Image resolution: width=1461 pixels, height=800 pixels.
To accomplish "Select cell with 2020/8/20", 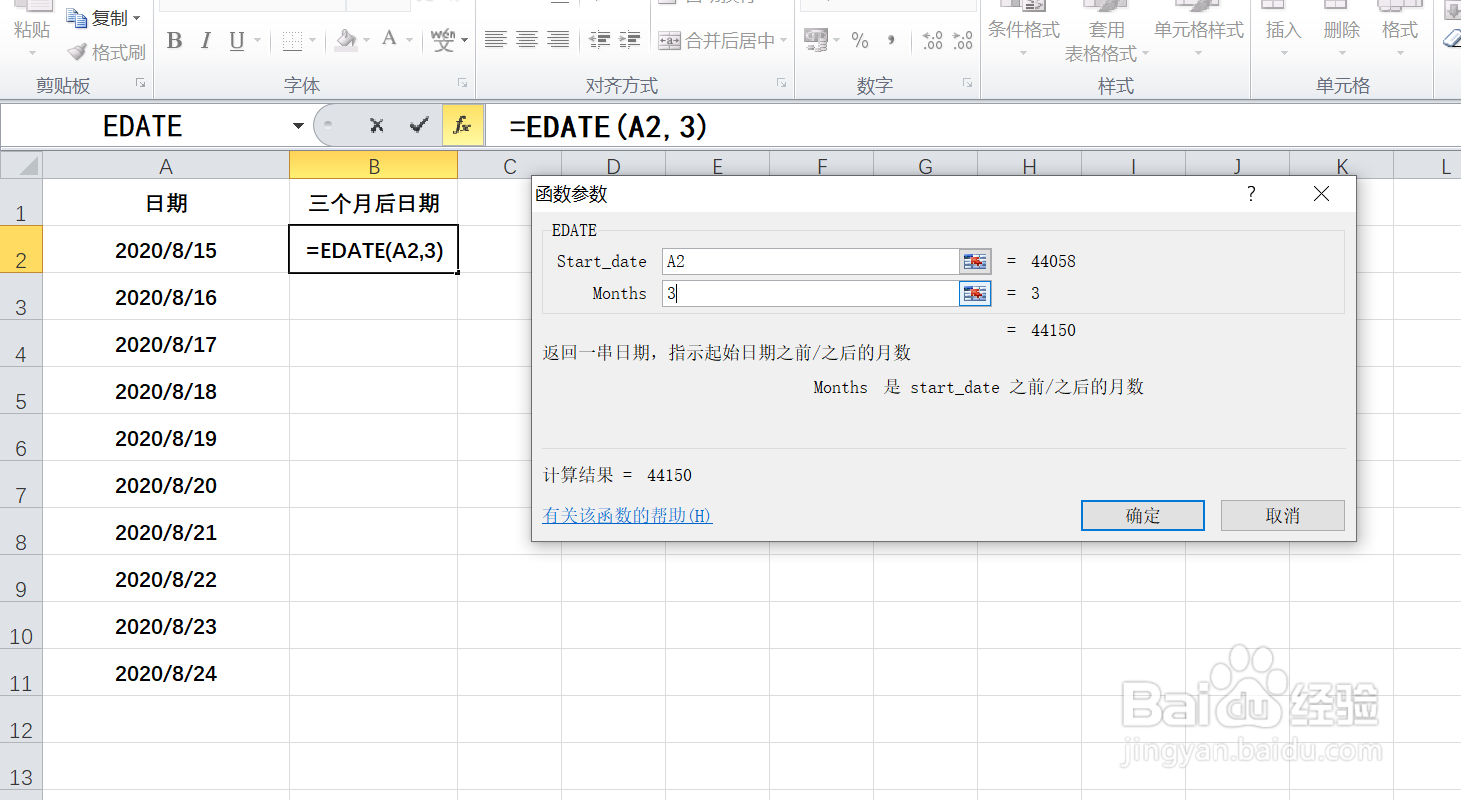I will click(x=166, y=485).
